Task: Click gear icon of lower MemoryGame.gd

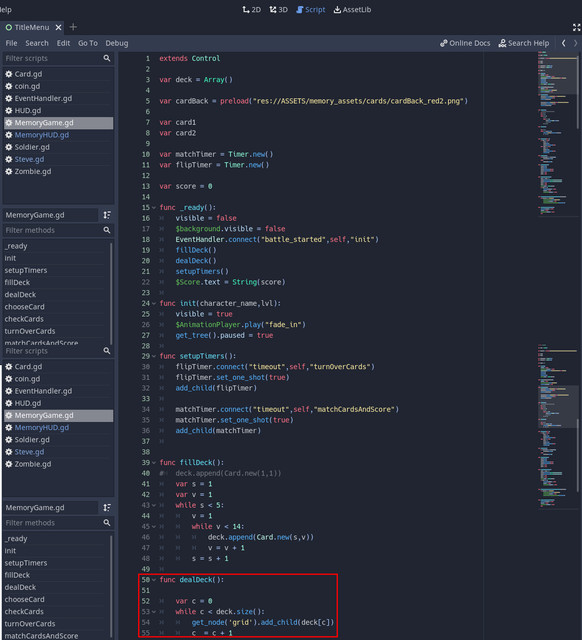Action: tap(9, 416)
